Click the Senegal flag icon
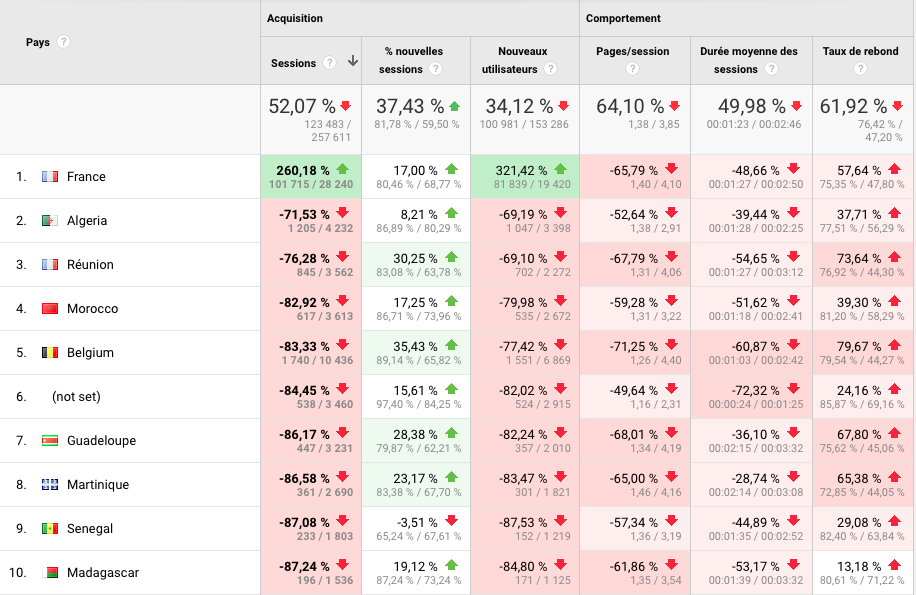This screenshot has width=916, height=595. pyautogui.click(x=50, y=529)
